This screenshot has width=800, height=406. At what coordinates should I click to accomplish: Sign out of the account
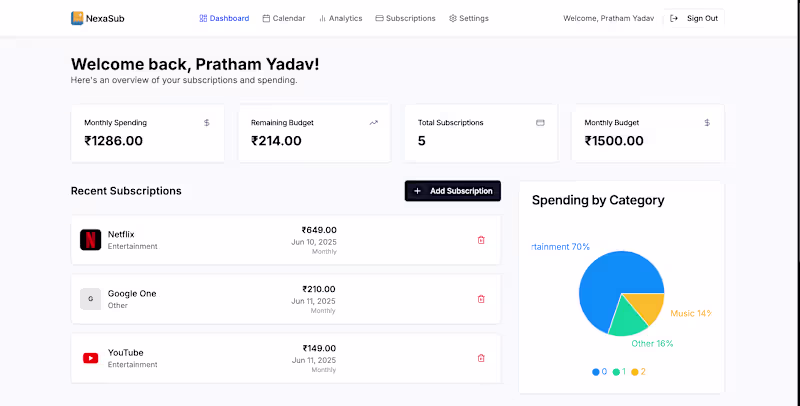pyautogui.click(x=694, y=18)
